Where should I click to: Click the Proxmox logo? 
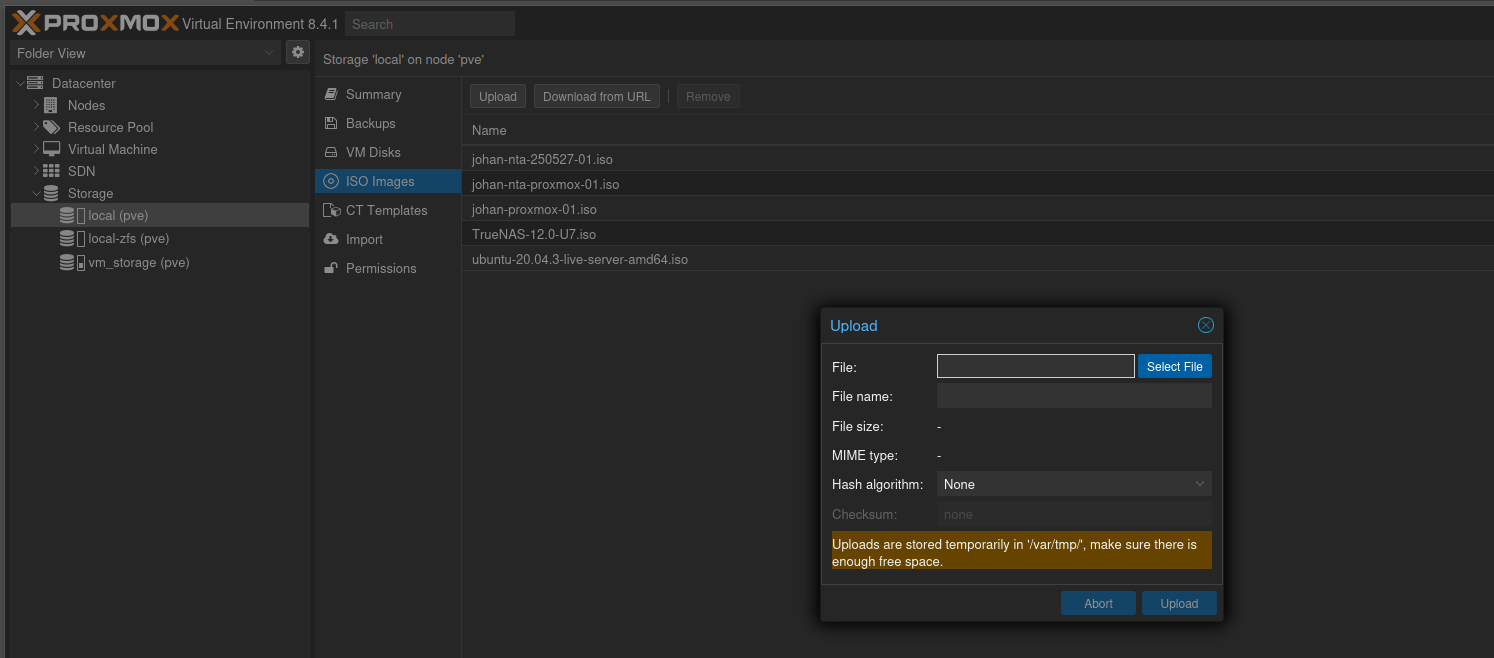click(95, 23)
